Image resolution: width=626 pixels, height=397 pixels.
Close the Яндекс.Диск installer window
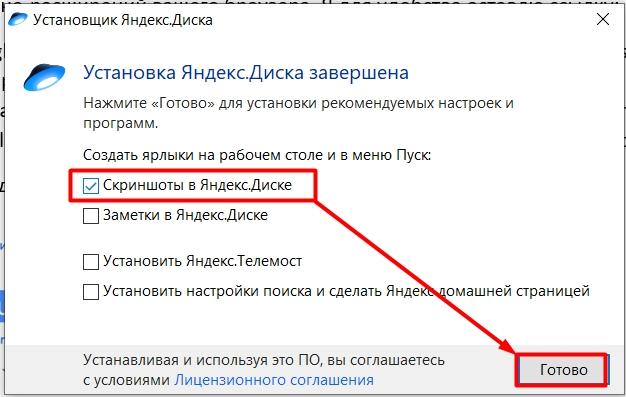[x=603, y=19]
